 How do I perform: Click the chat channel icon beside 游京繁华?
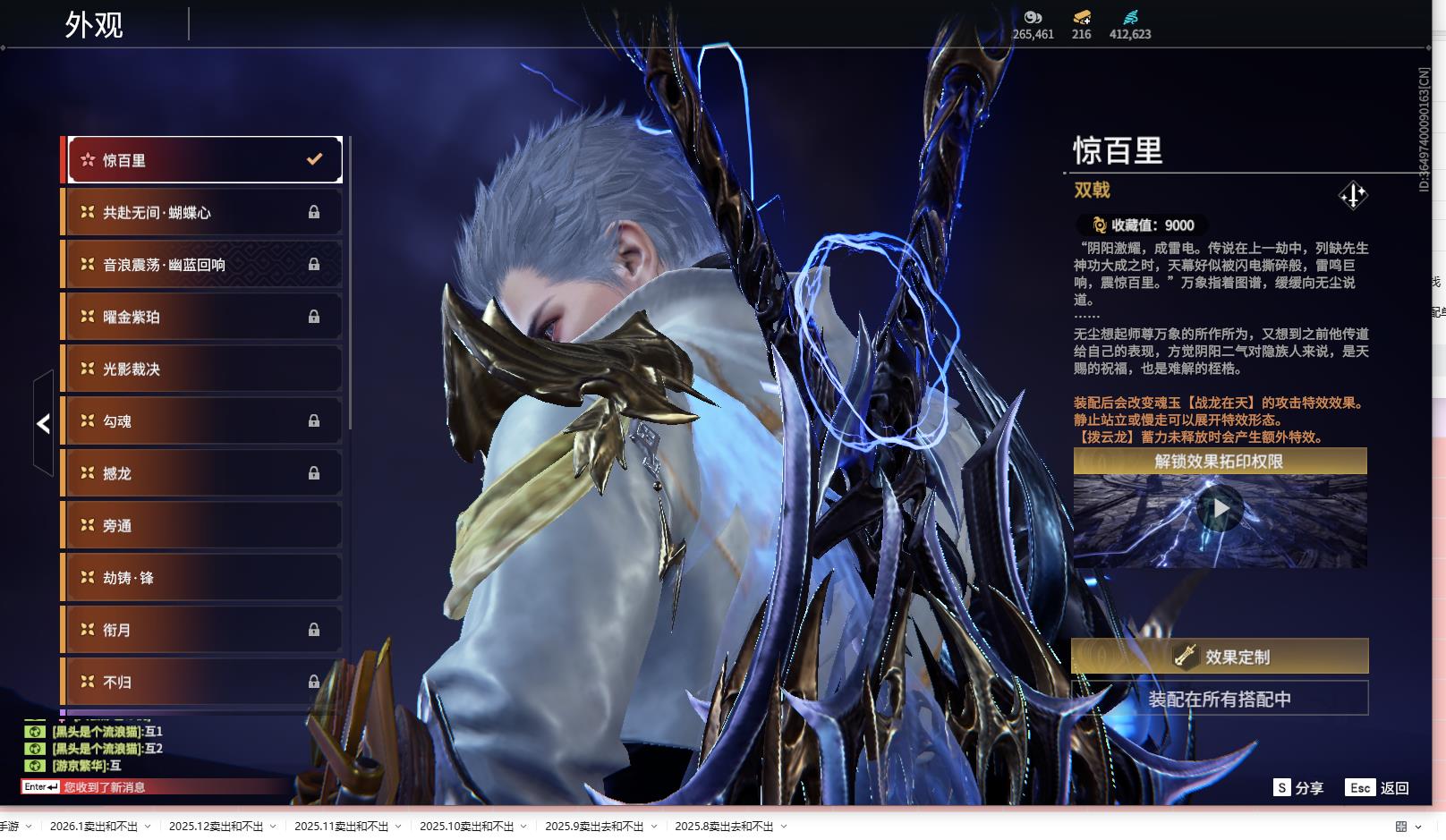pos(34,766)
